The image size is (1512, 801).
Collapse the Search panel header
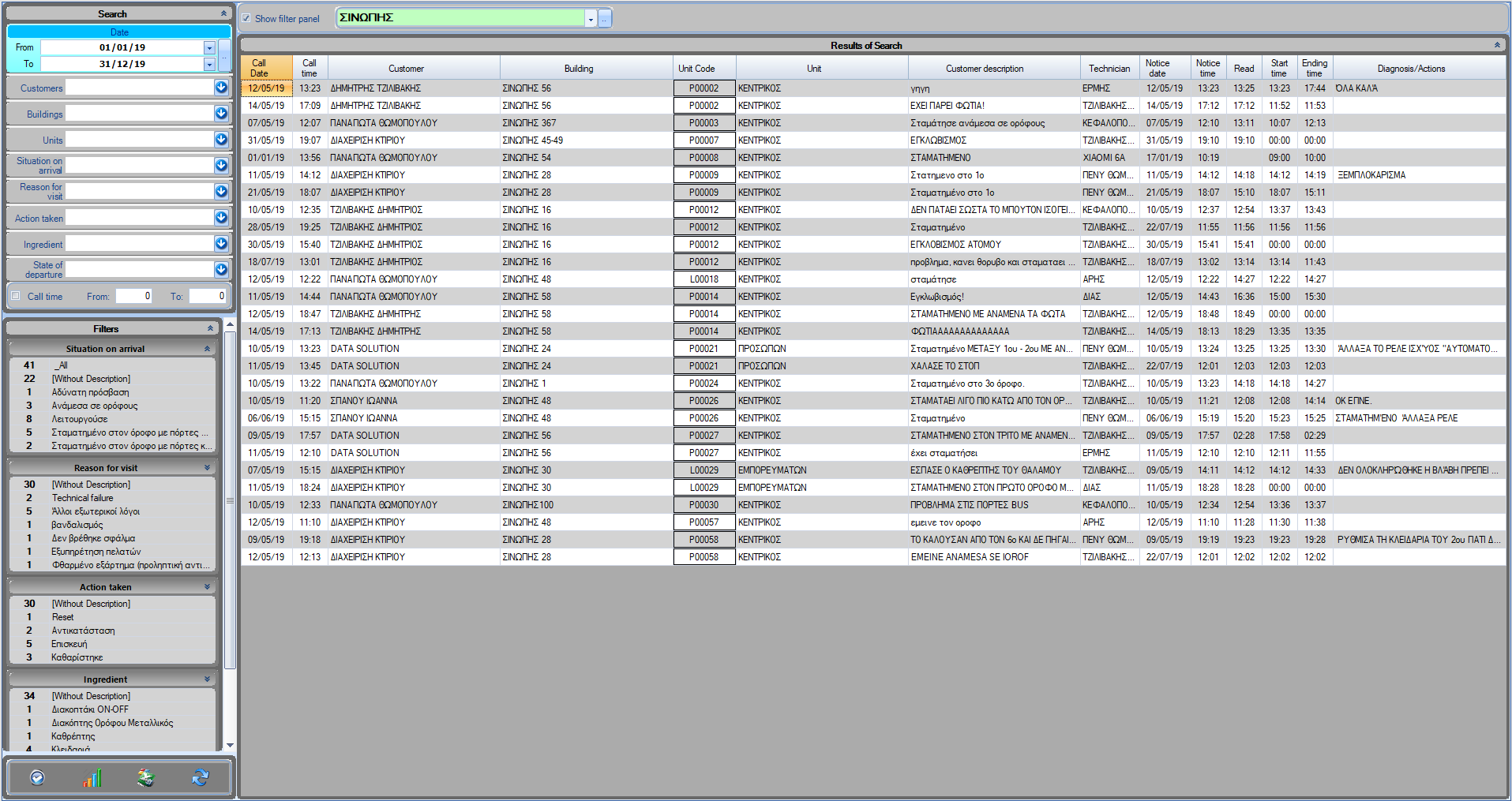(x=223, y=13)
